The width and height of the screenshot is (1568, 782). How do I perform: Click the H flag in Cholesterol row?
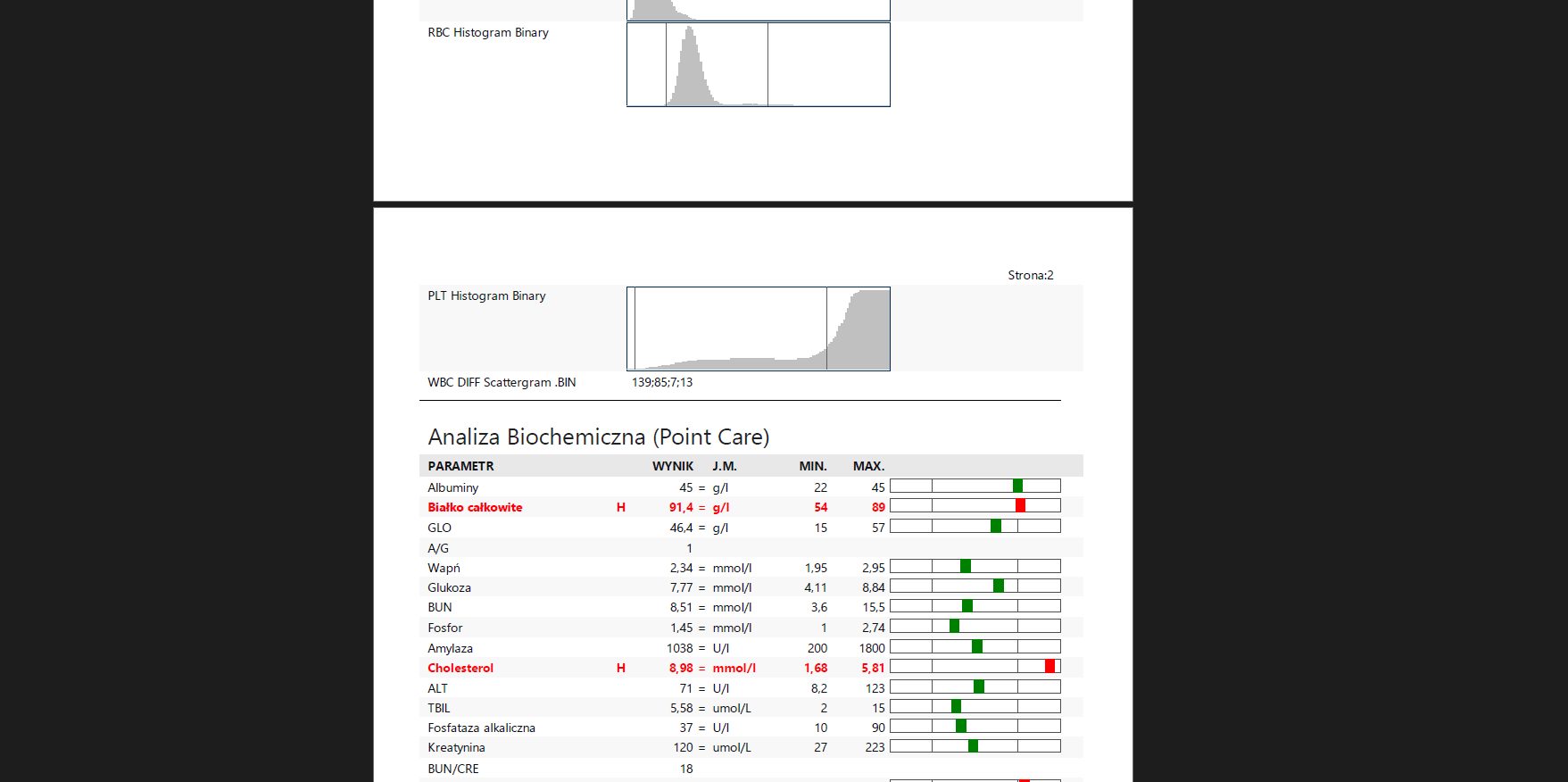pyautogui.click(x=621, y=668)
